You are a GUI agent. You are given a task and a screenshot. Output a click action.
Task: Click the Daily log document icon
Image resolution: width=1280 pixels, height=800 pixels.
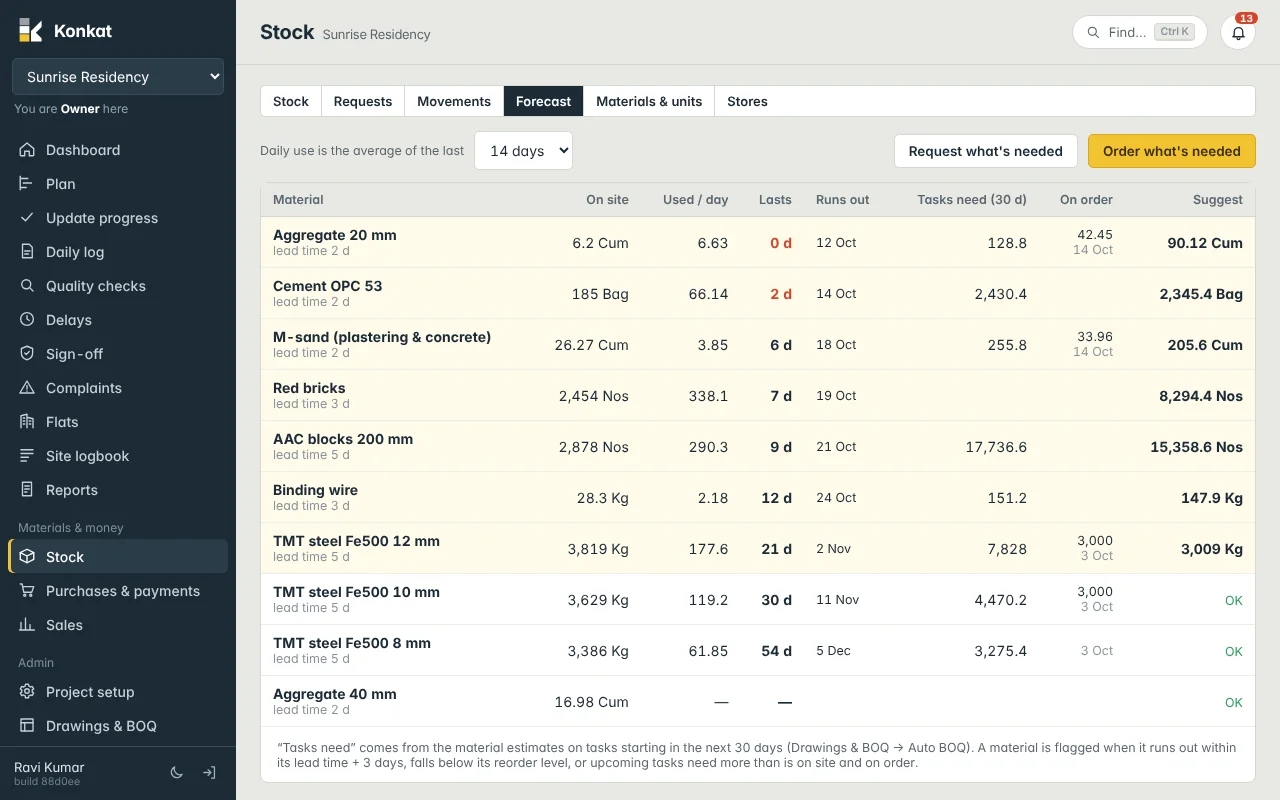click(27, 252)
